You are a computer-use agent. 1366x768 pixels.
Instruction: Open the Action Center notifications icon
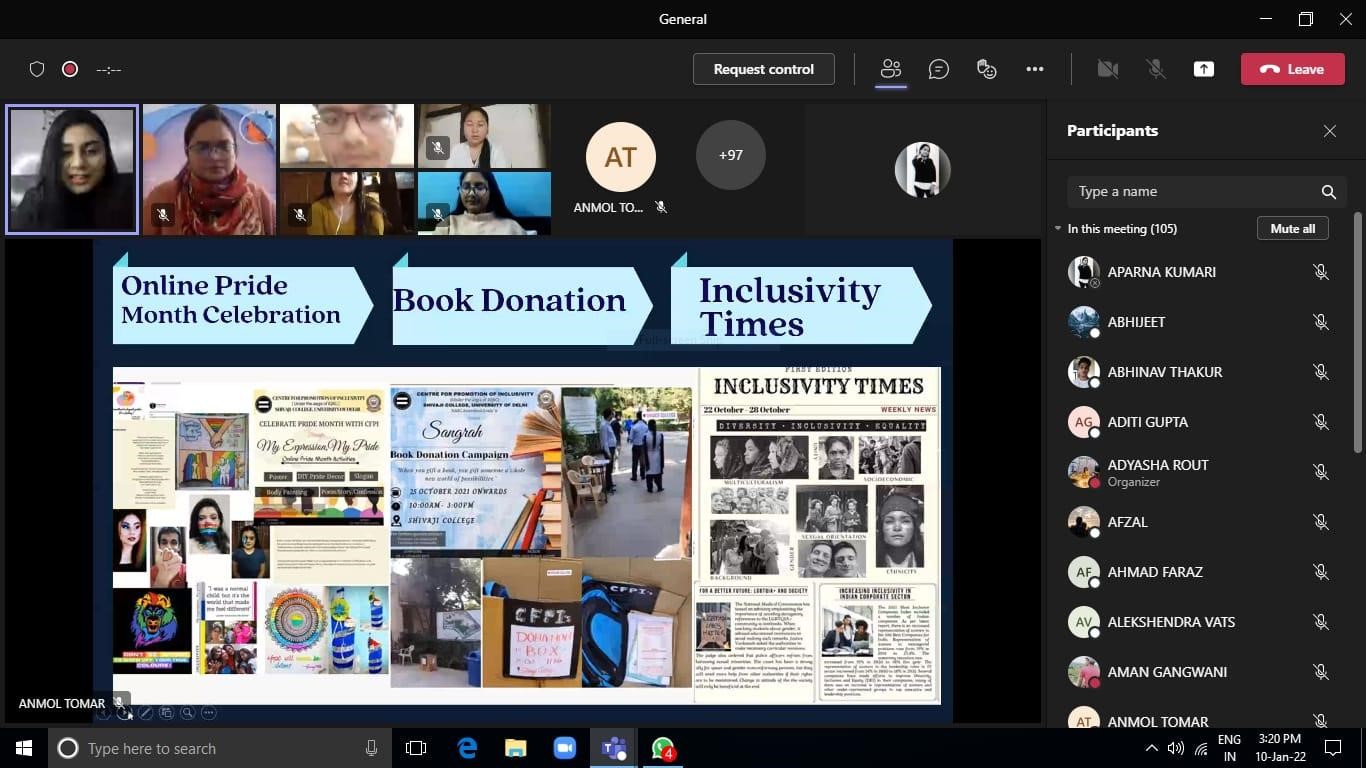pyautogui.click(x=1333, y=748)
